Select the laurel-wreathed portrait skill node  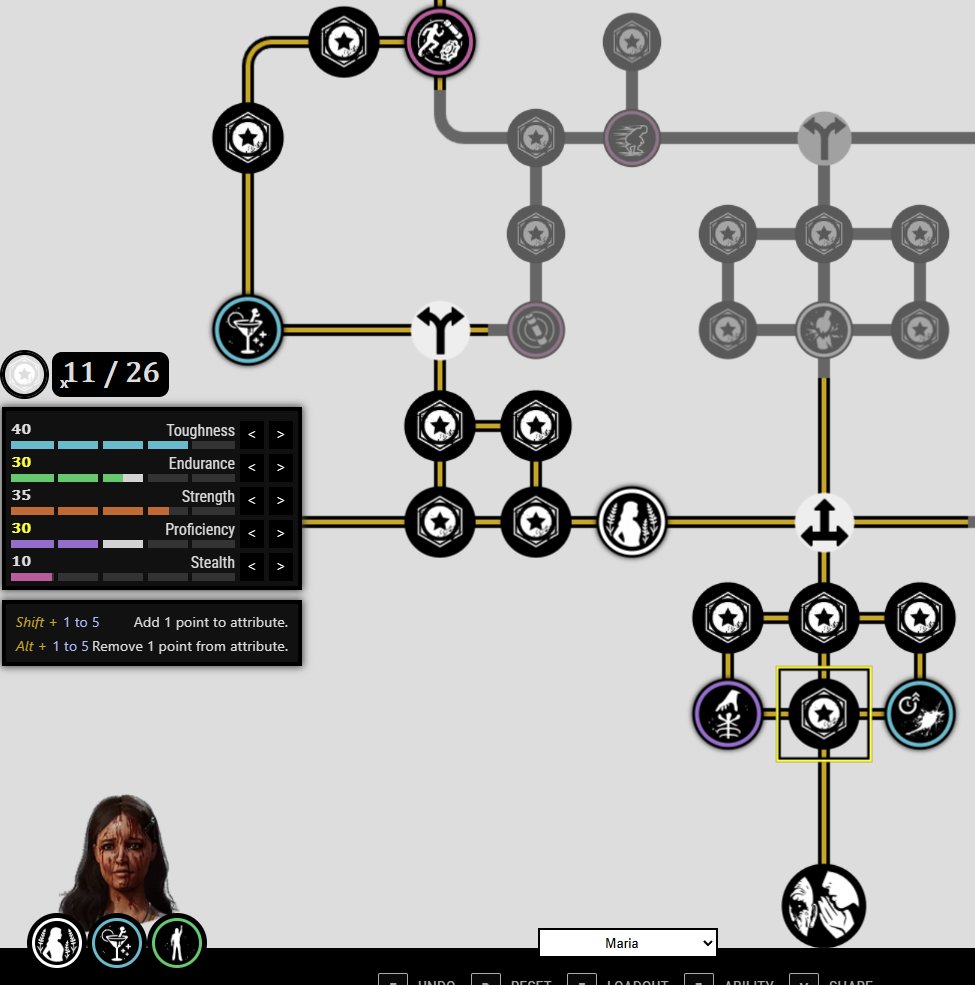631,520
